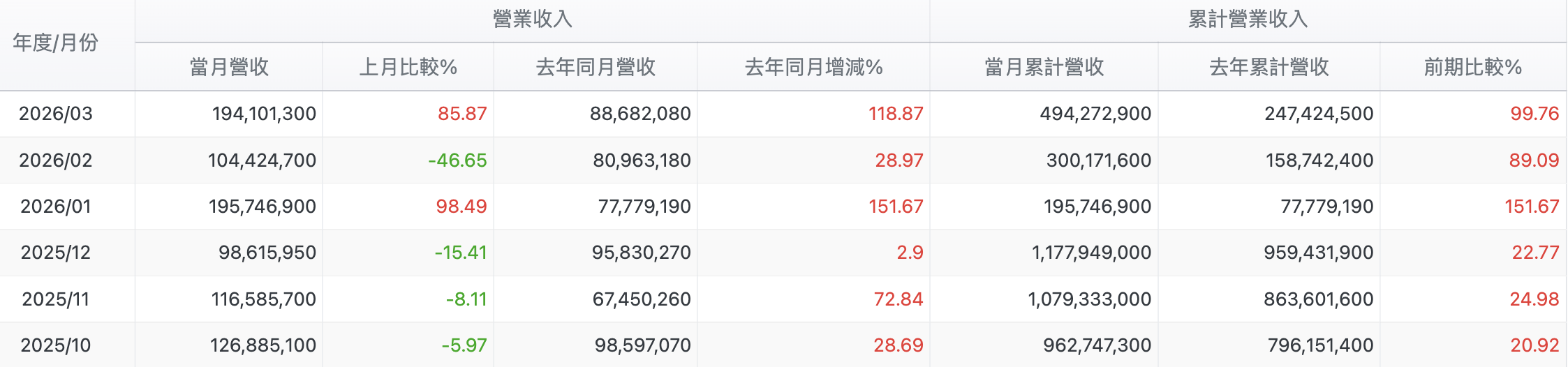The width and height of the screenshot is (1568, 367).
Task: Select the -46.65 month-over-month cell
Action: tap(457, 160)
